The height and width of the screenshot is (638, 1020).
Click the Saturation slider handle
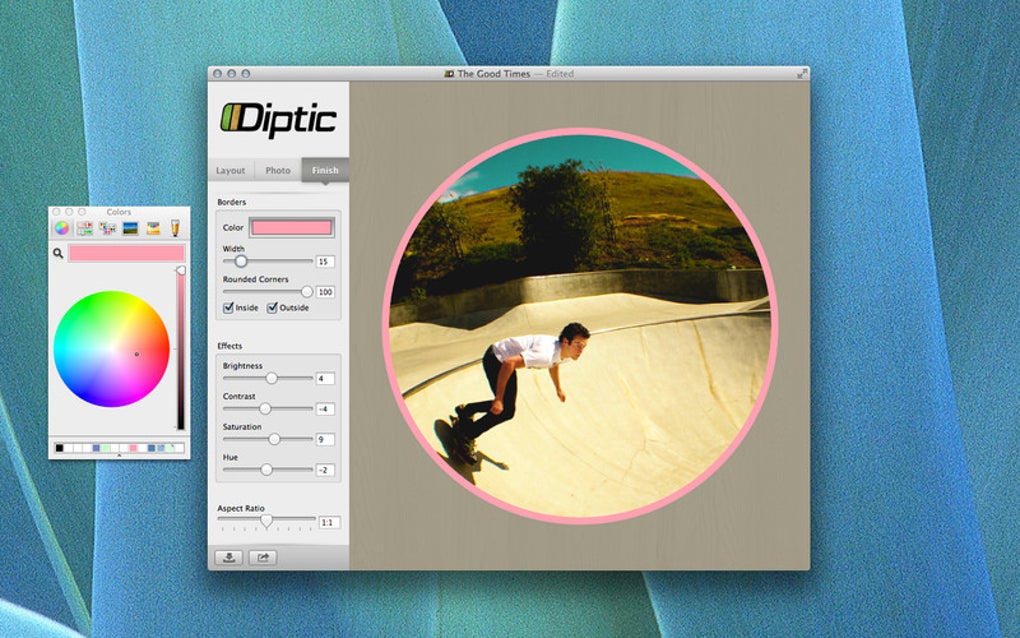pos(275,439)
